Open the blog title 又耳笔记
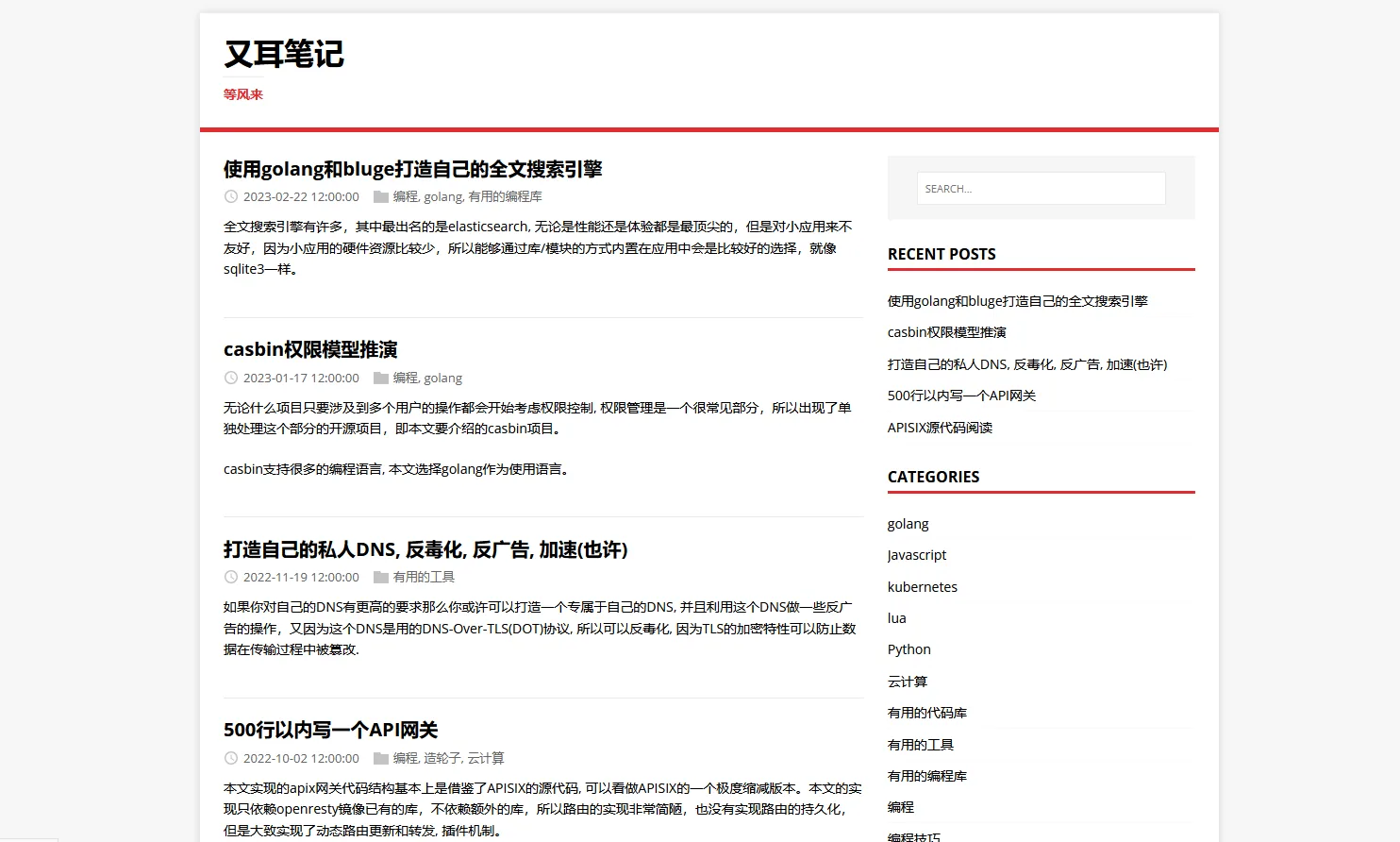Viewport: 1400px width, 842px height. 284,54
